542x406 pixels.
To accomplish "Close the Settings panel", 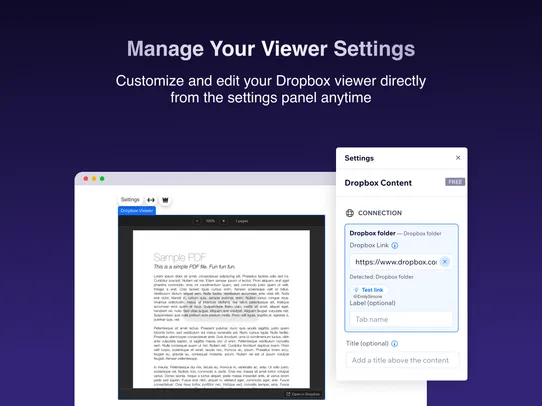I will point(458,158).
